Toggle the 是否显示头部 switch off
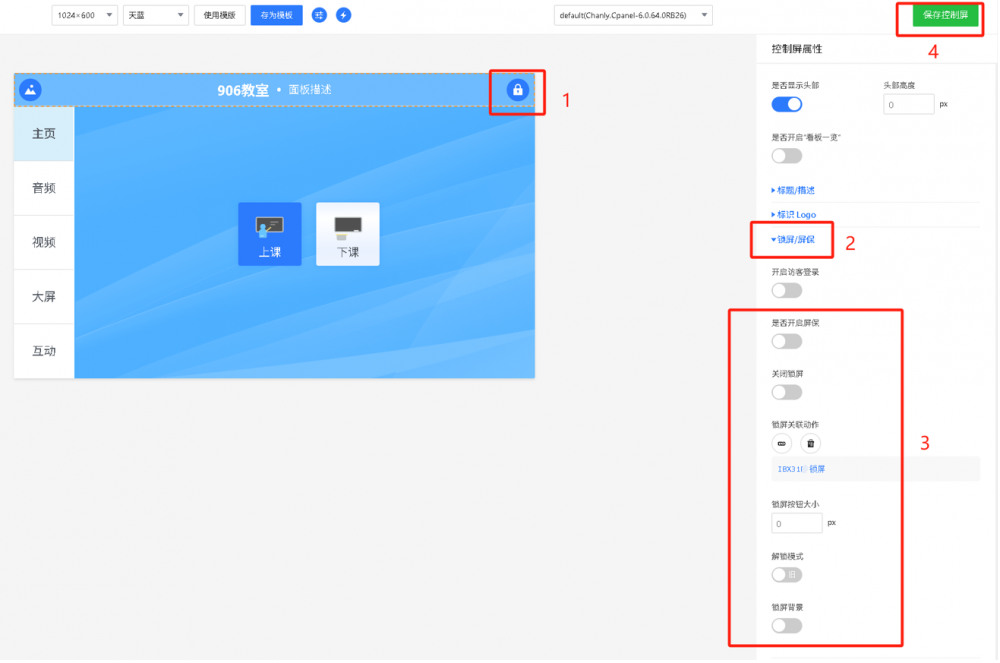This screenshot has height=663, width=1000. [787, 104]
